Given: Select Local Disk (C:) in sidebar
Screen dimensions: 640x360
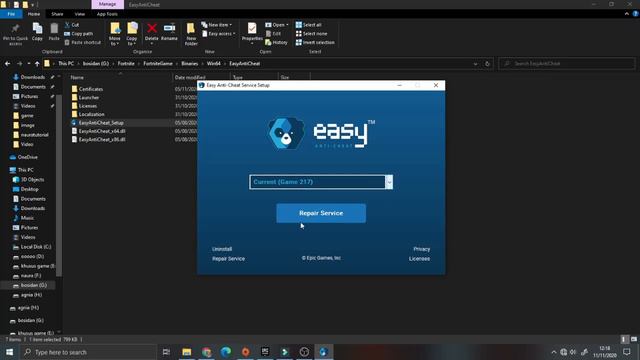Looking at the screenshot, I should coord(36,247).
